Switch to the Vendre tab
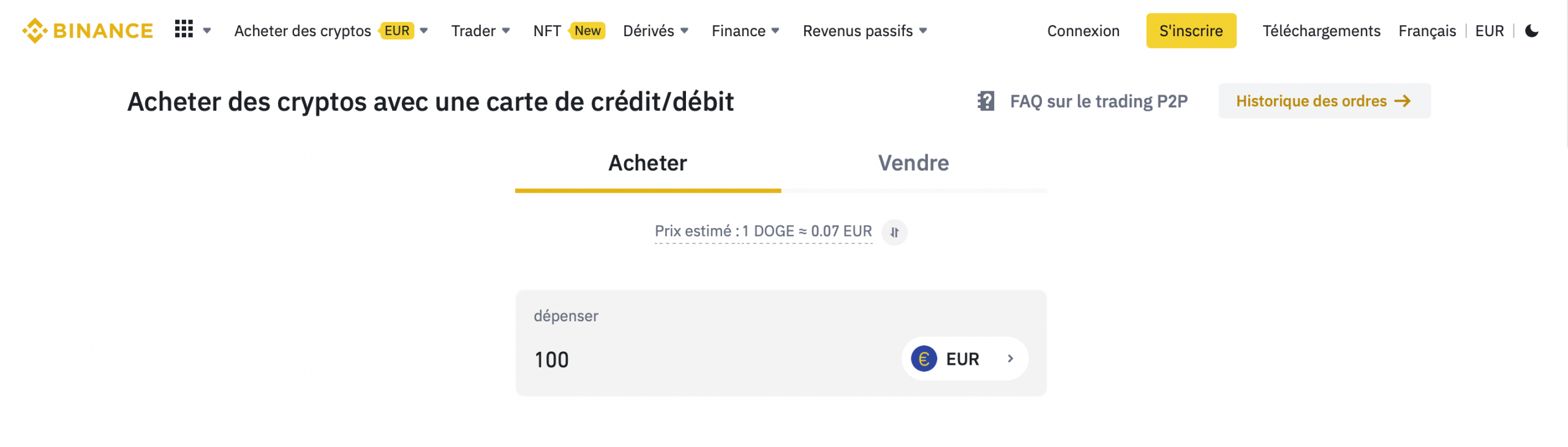The image size is (1568, 447). (913, 163)
